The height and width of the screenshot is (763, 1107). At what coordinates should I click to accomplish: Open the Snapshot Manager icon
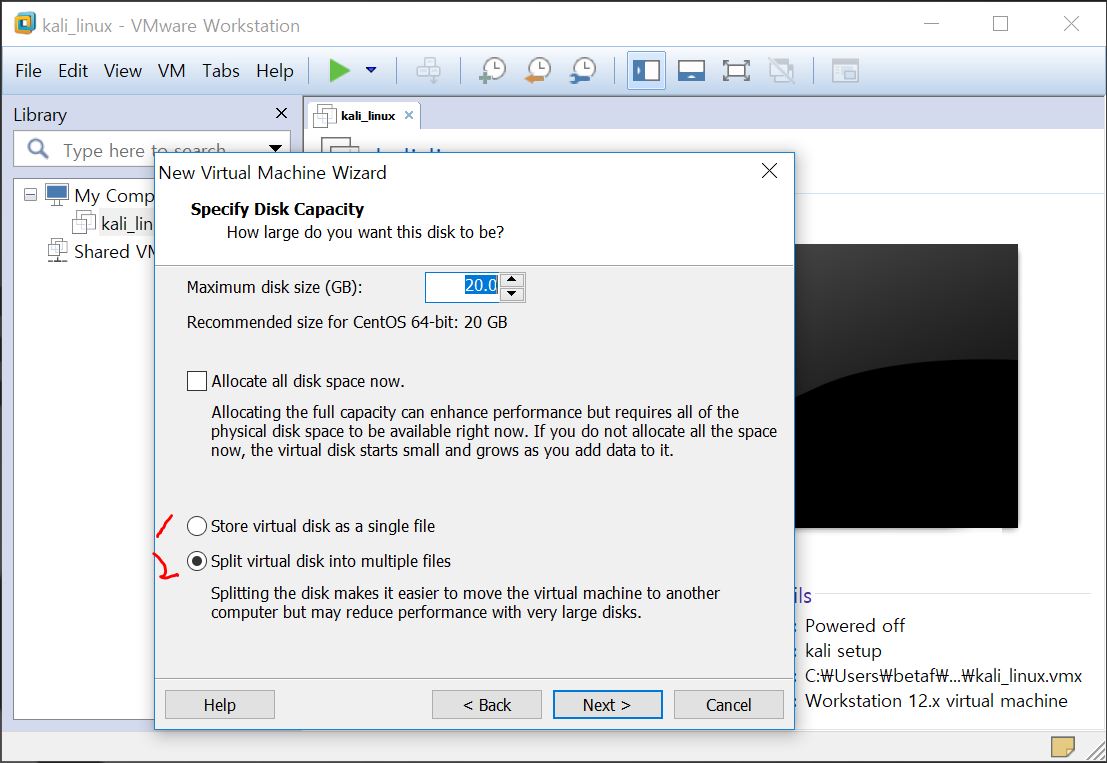point(583,71)
